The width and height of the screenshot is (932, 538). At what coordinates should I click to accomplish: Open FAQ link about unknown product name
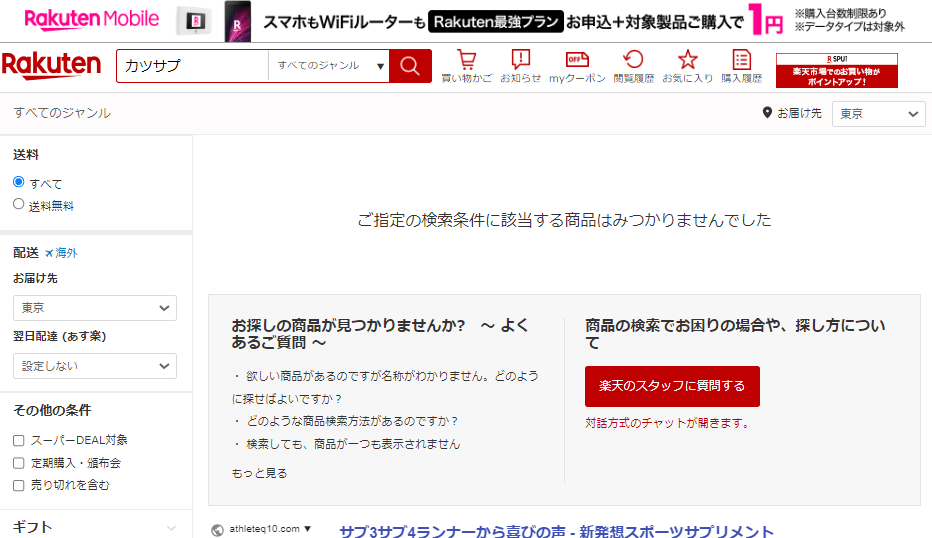(x=385, y=387)
